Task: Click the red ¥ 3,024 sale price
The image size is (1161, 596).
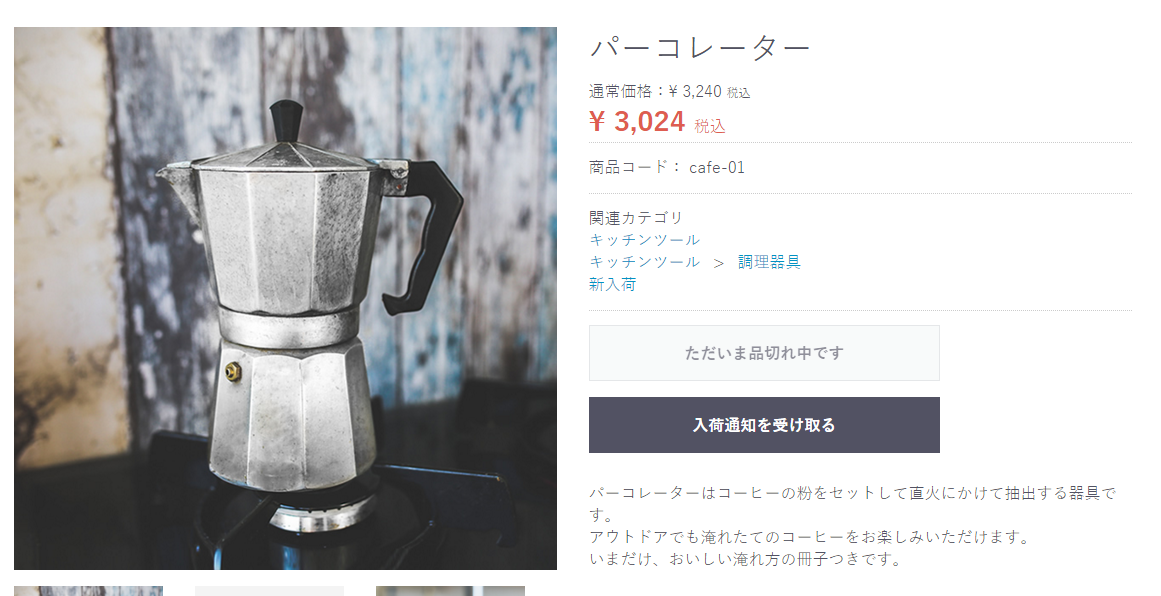Action: click(638, 121)
